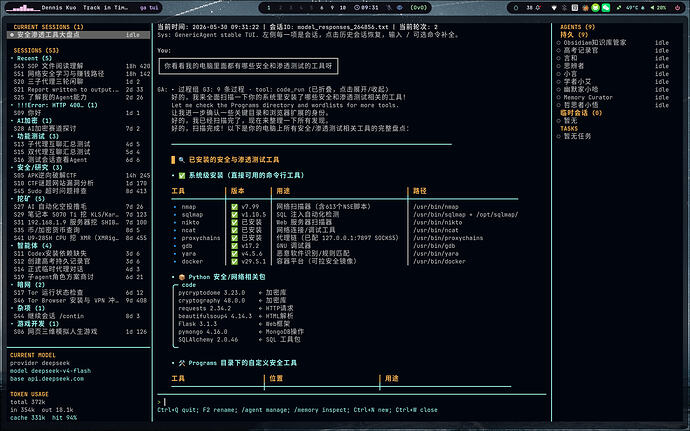The image size is (690, 431).
Task: Click the tools icon beside Programs 目录下的自定义安全工具
Action: 182,363
